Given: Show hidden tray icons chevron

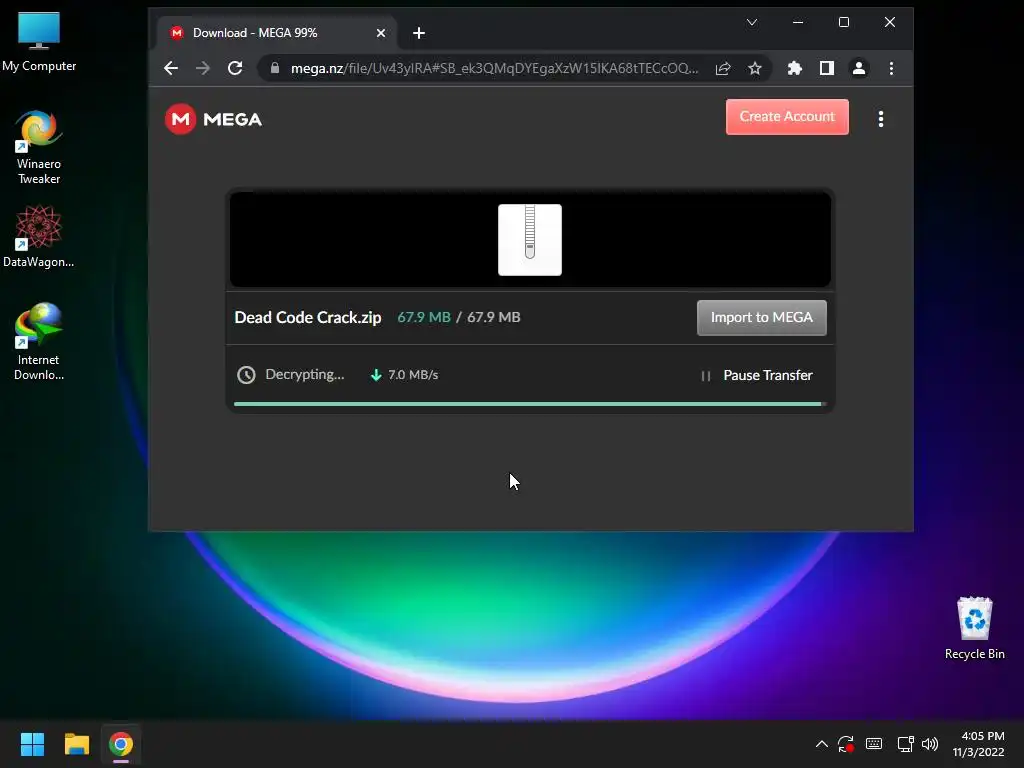Looking at the screenshot, I should [x=822, y=744].
